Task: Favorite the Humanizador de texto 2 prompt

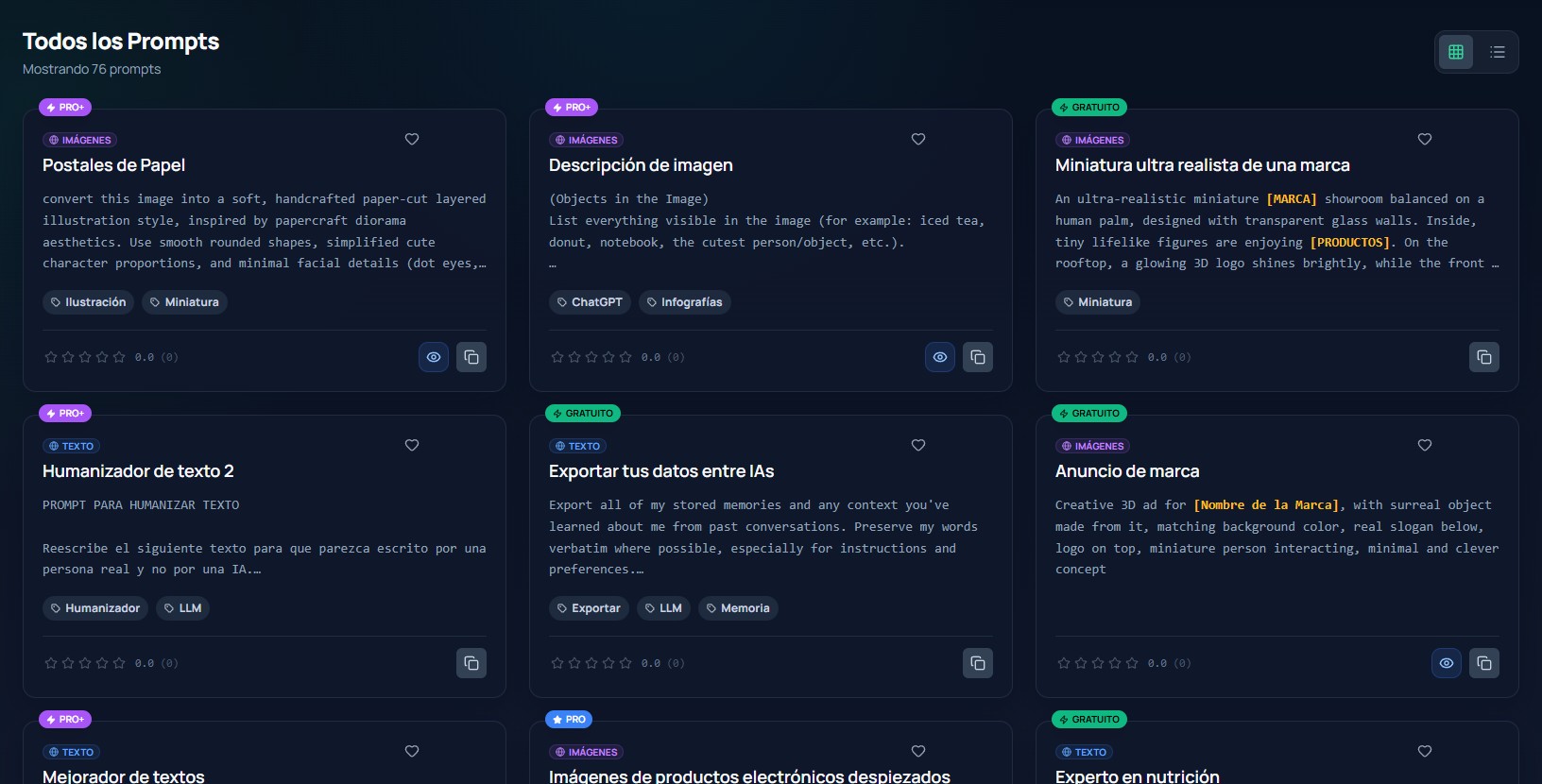Action: [x=412, y=445]
